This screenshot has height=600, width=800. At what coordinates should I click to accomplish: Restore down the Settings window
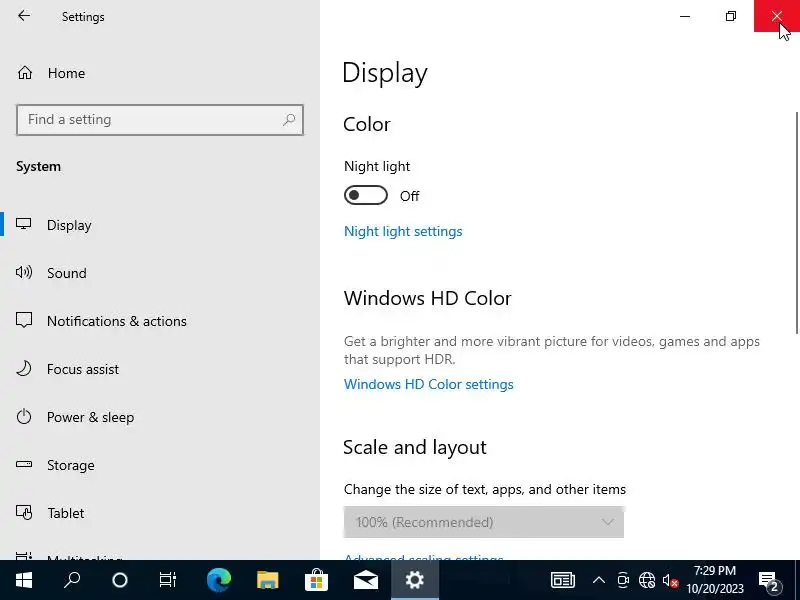pos(731,16)
